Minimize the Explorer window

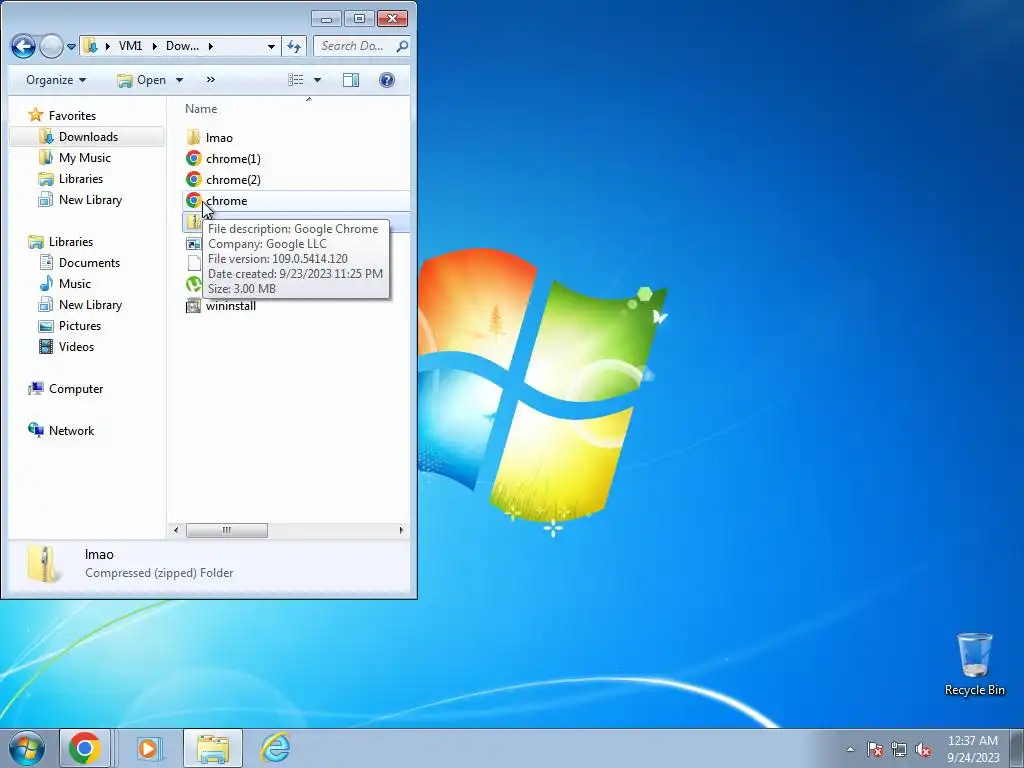tap(327, 18)
